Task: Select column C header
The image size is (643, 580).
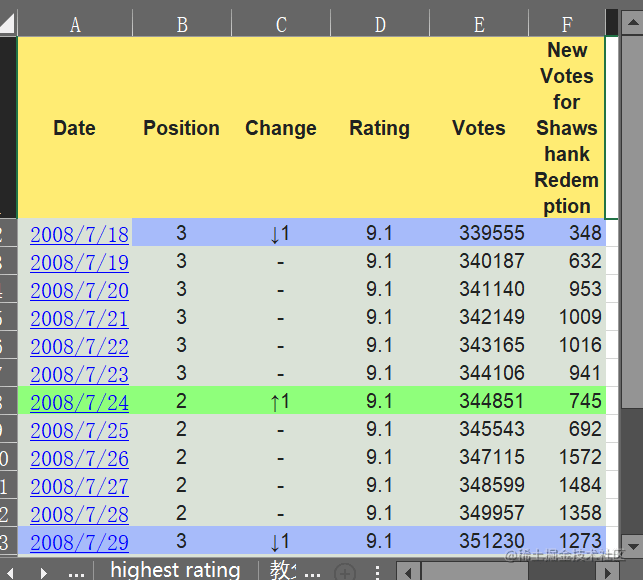Action: 281,25
